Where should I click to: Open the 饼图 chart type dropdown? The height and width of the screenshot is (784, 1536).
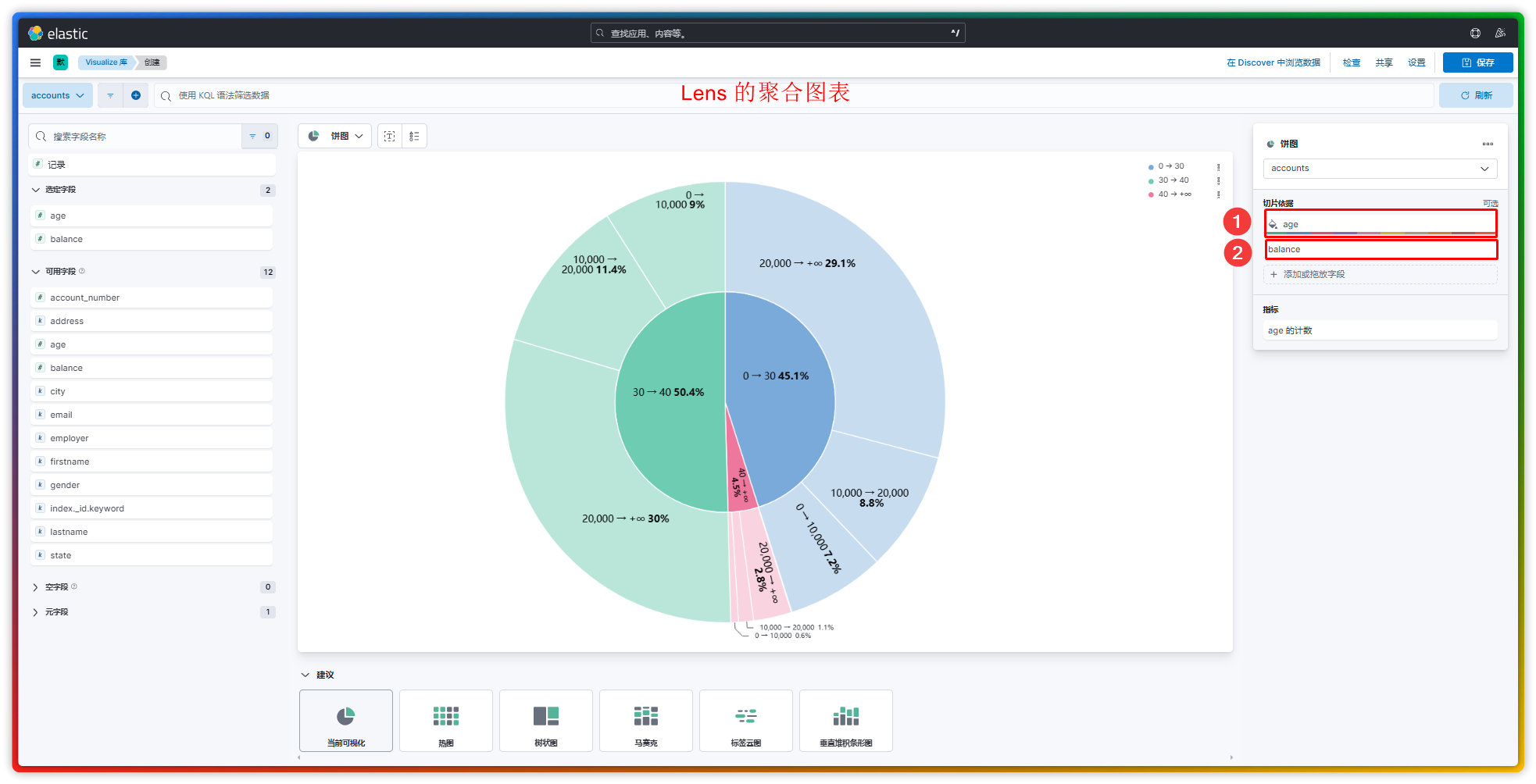(334, 136)
